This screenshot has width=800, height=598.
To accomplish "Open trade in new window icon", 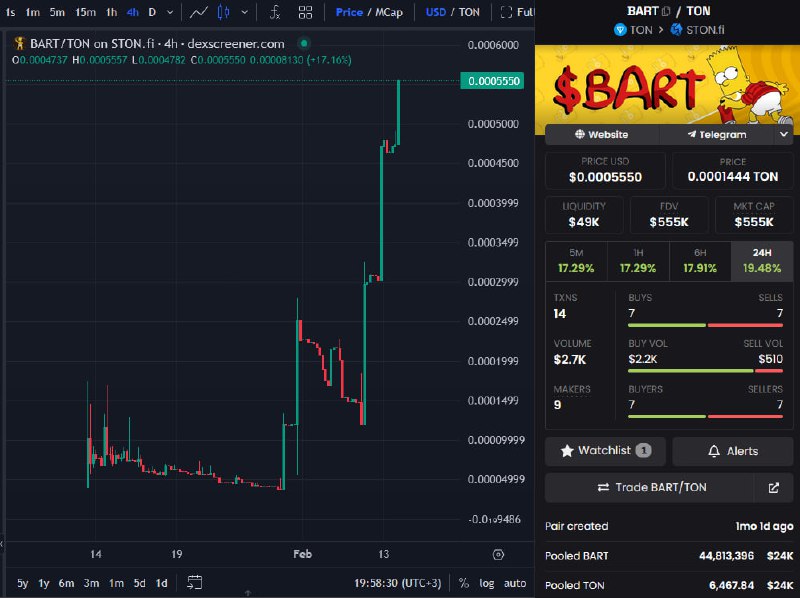I will click(x=773, y=488).
